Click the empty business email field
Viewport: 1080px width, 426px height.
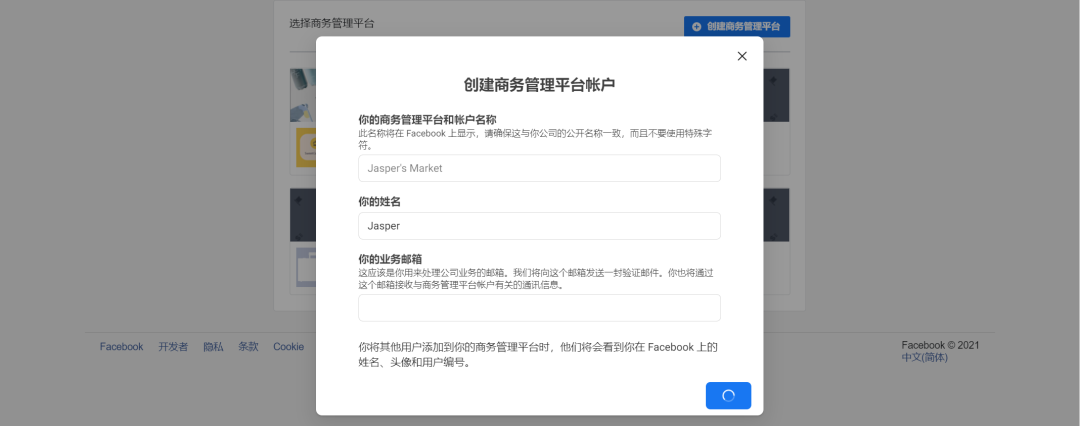539,308
